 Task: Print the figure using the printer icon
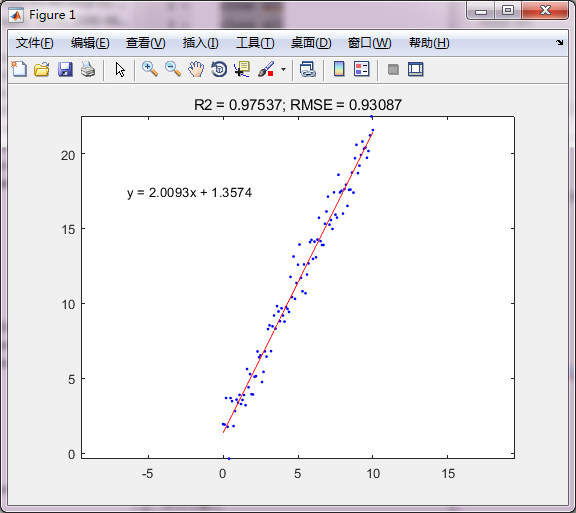88,69
